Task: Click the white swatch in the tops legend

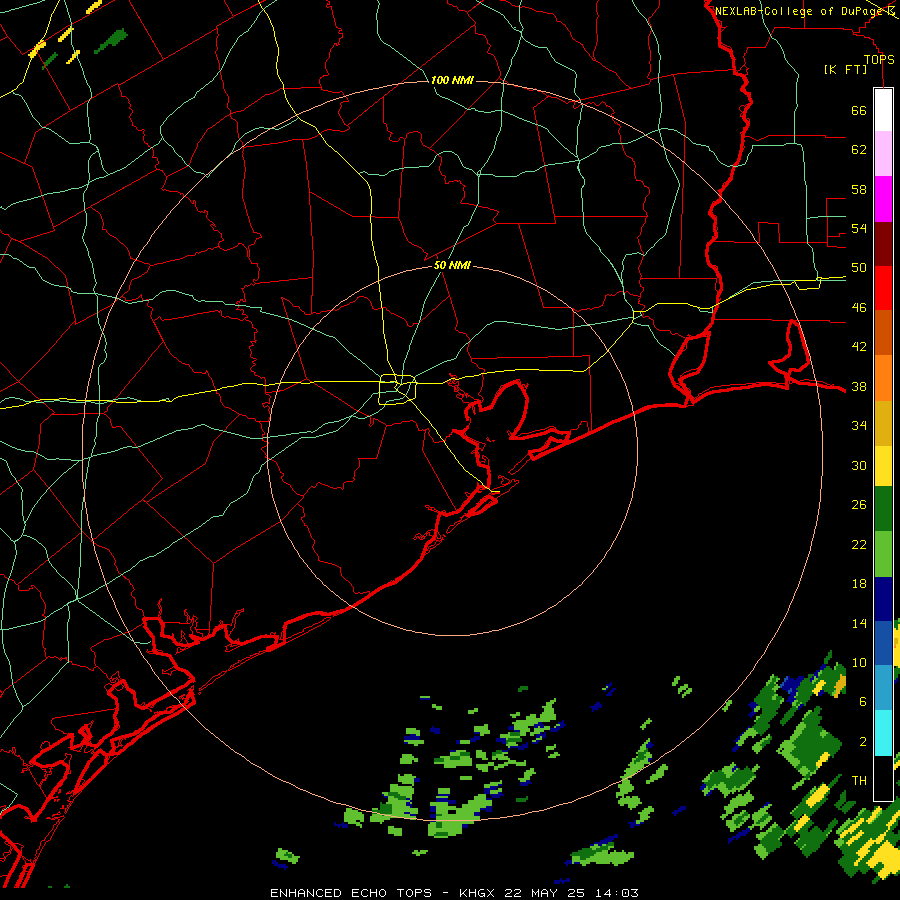Action: pyautogui.click(x=883, y=110)
